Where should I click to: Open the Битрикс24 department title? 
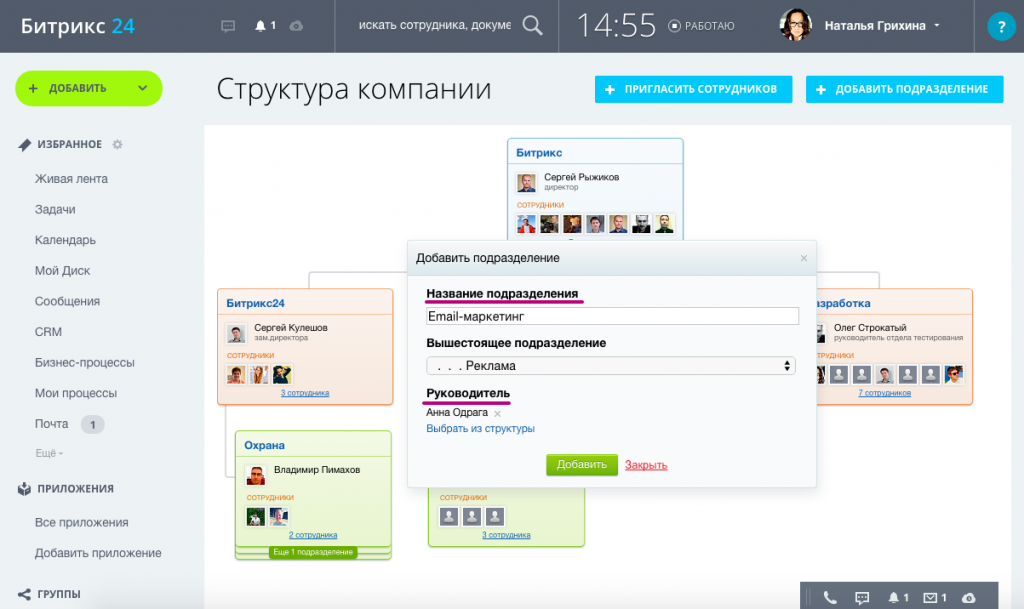pos(255,303)
